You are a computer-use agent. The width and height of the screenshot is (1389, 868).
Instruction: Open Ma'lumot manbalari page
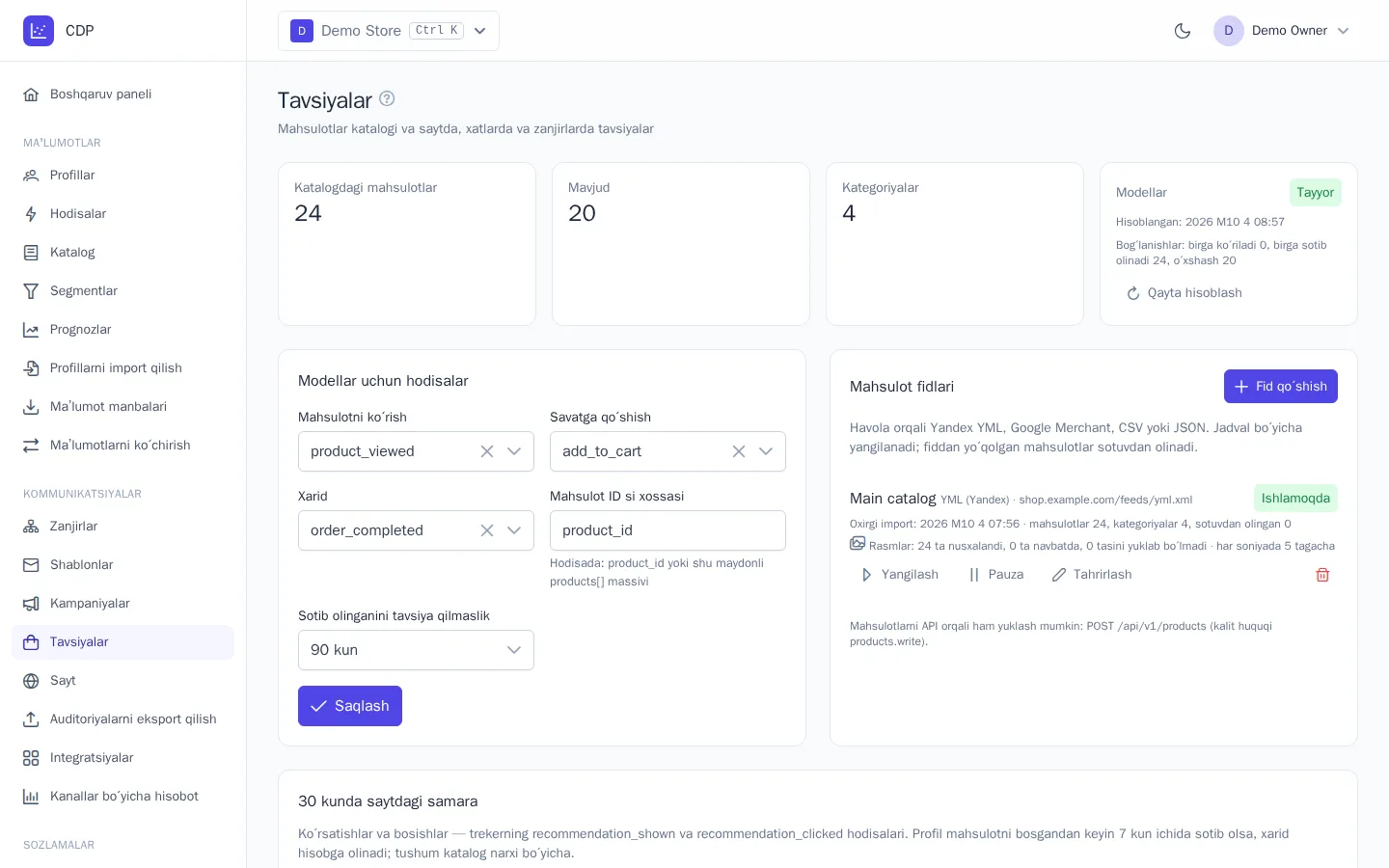click(123, 407)
